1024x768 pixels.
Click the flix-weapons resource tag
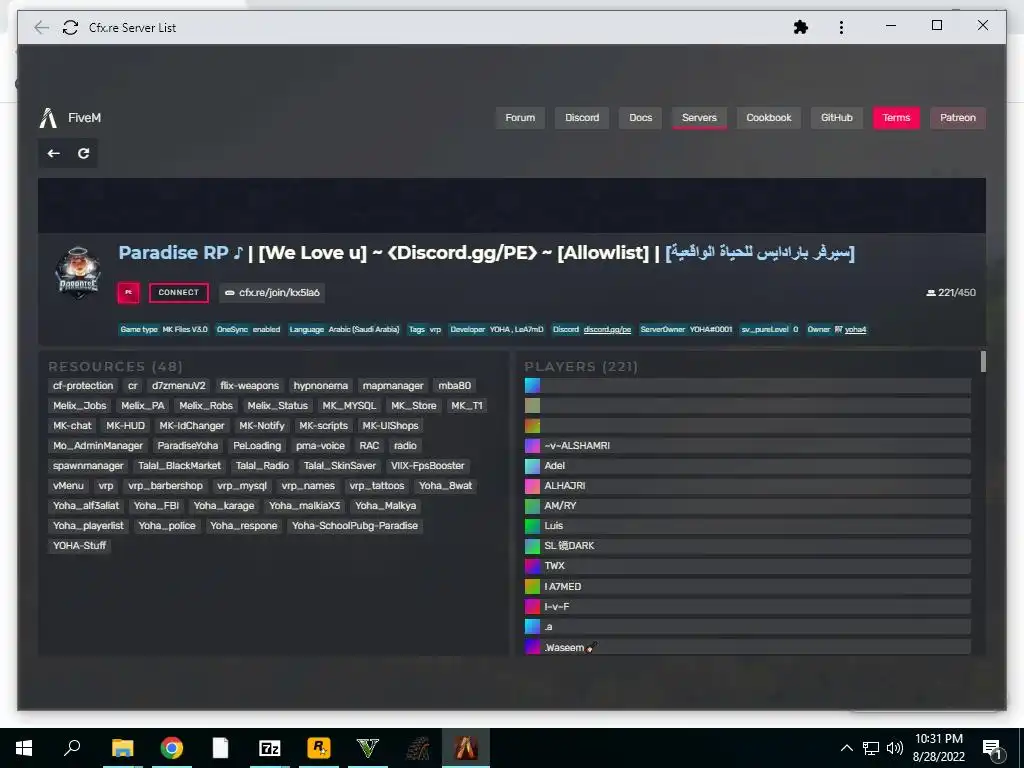249,386
